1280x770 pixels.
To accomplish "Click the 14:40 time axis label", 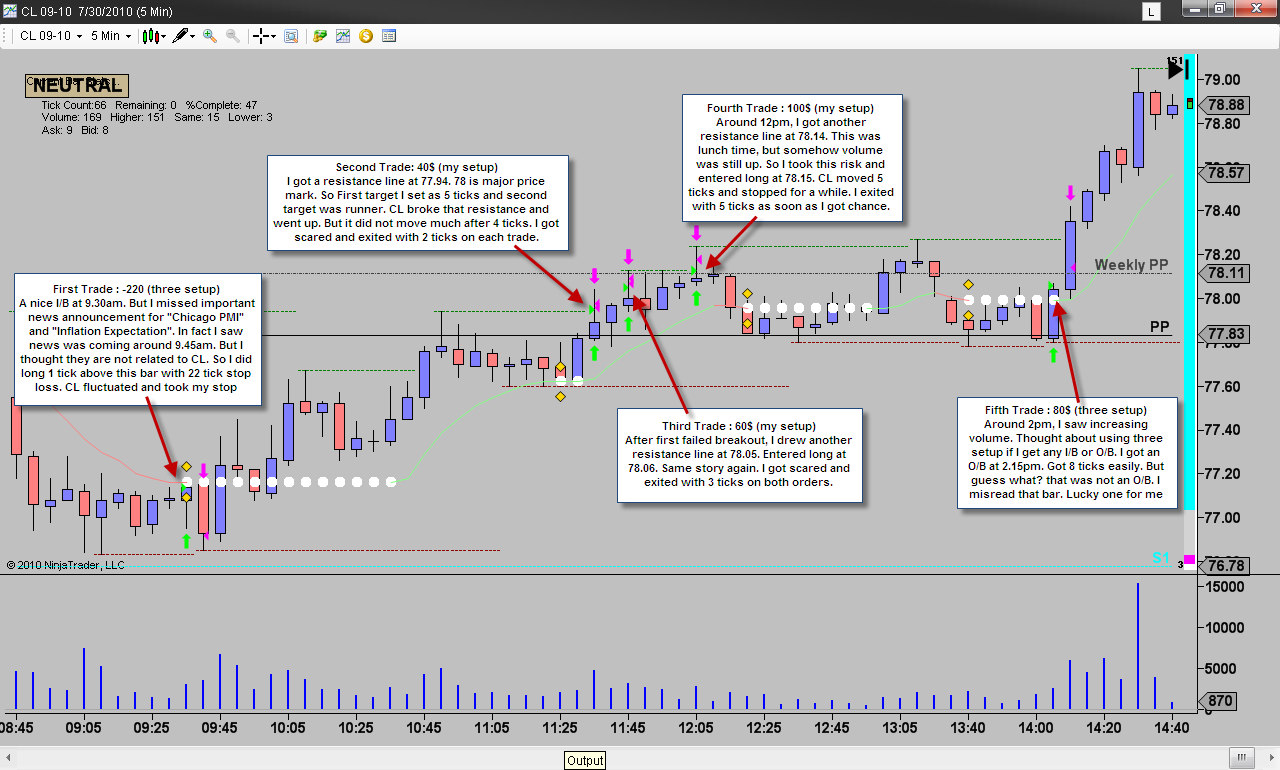I will 1172,728.
